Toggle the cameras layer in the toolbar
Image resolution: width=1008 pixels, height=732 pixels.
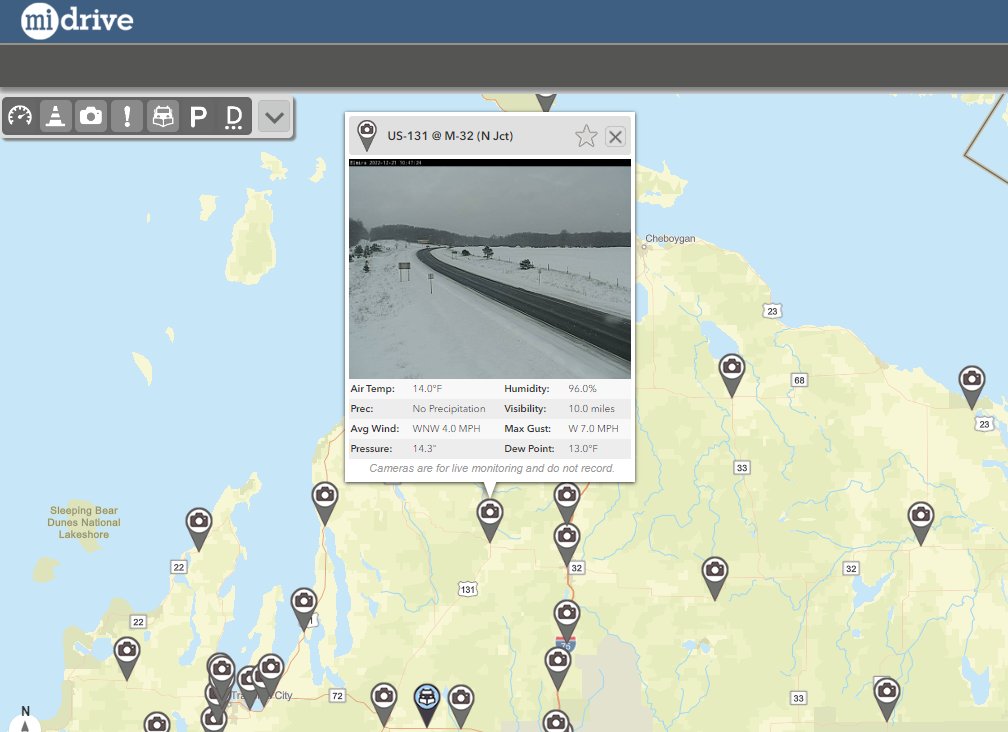coord(91,116)
